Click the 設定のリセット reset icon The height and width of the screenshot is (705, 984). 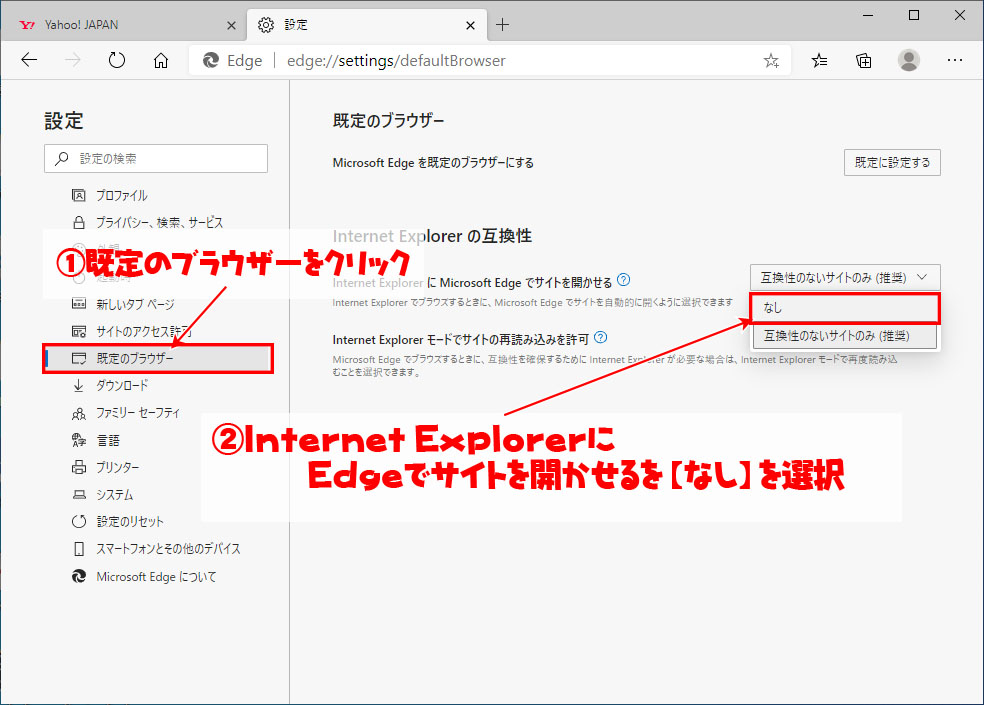[78, 522]
